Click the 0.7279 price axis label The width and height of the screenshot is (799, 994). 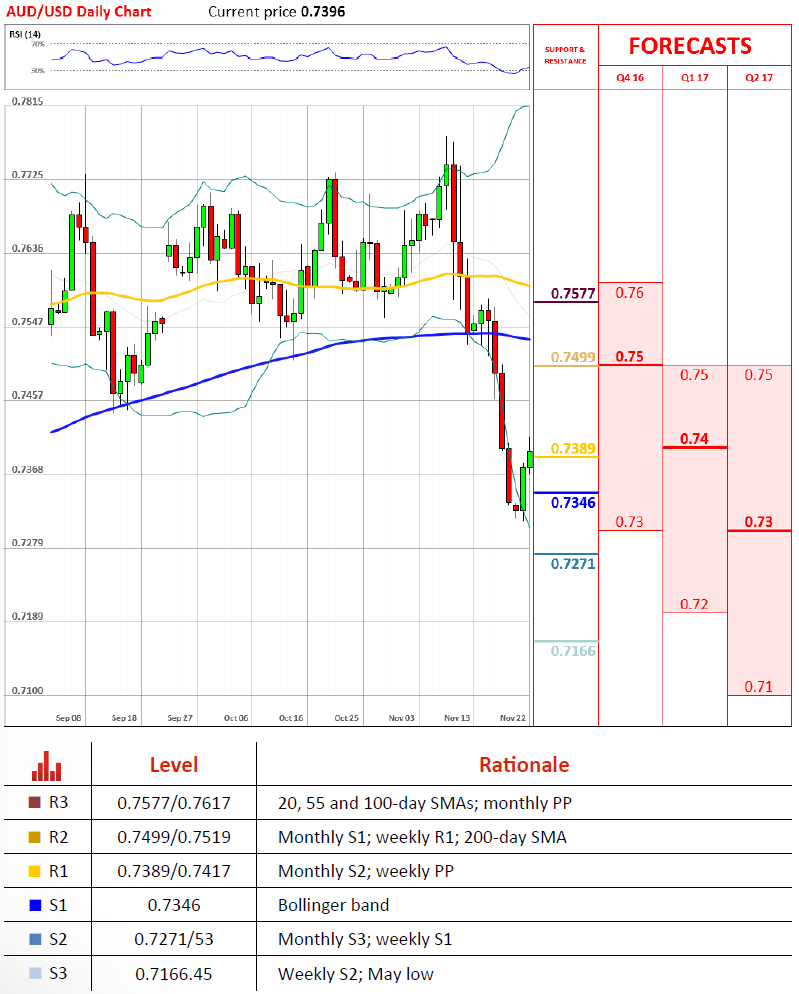[27, 543]
